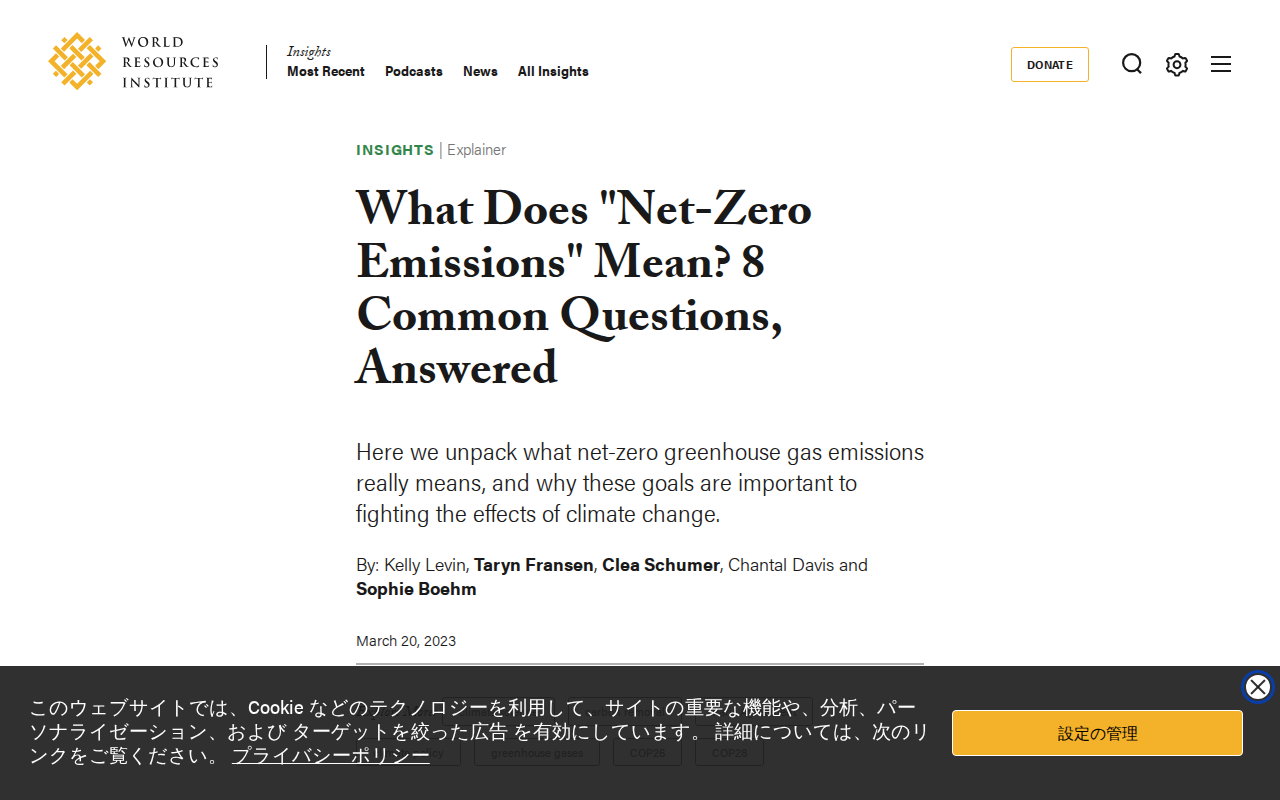The height and width of the screenshot is (800, 1280).
Task: View author Clea Schumer's profile
Action: point(661,565)
